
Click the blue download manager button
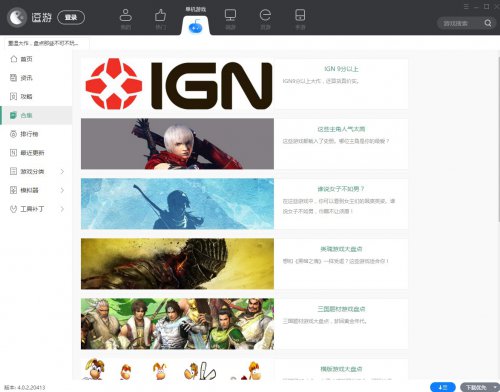pos(443,387)
